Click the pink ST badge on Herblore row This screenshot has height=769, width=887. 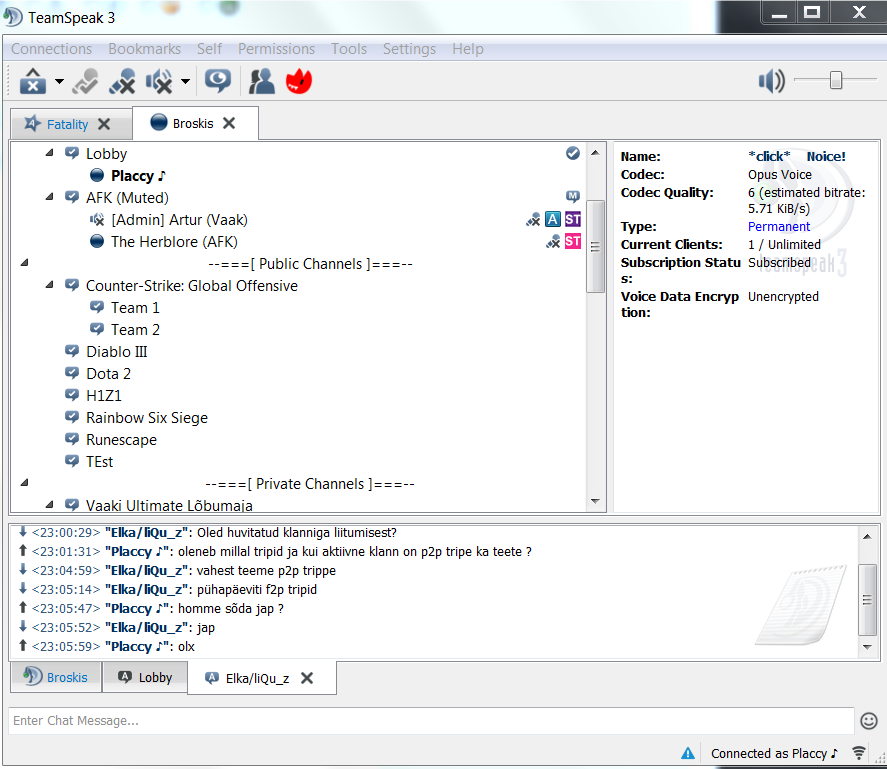pos(572,242)
